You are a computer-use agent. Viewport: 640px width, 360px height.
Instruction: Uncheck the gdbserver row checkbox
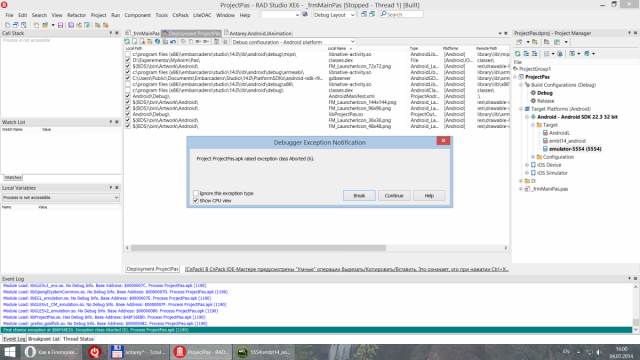pyautogui.click(x=128, y=78)
